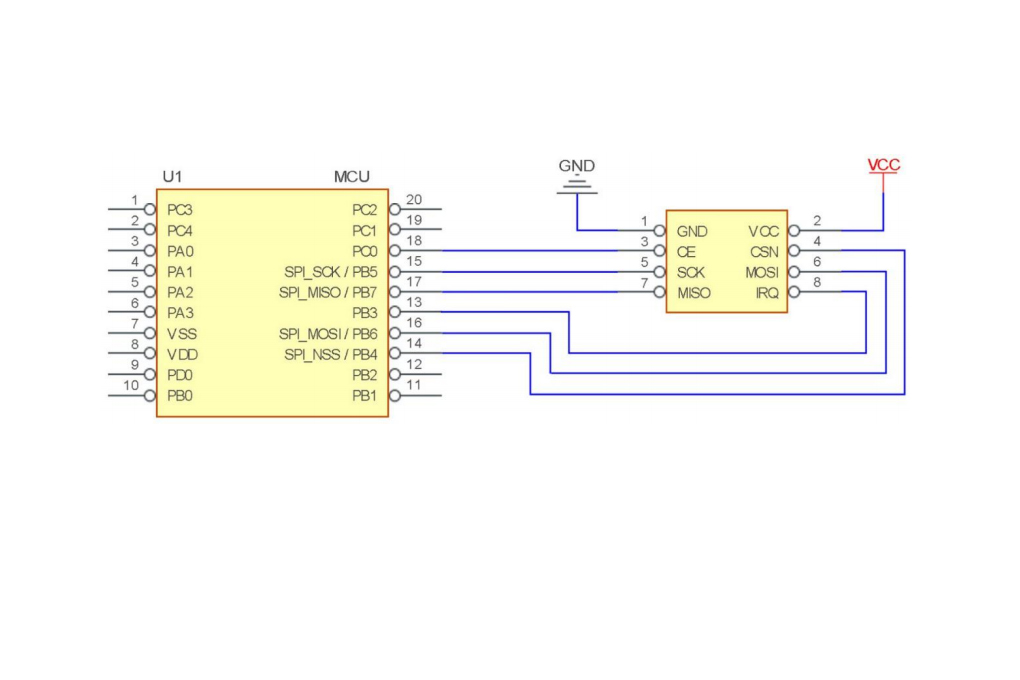Viewport: 1020px width, 680px height.
Task: Select pin number 10 beside PB0
Action: pyautogui.click(x=131, y=385)
